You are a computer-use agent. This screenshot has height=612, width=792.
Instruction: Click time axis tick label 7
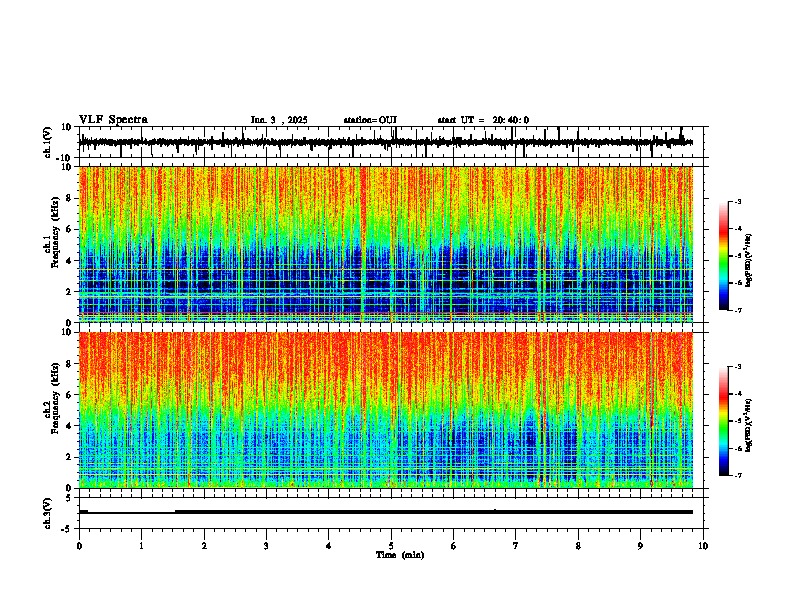point(516,546)
